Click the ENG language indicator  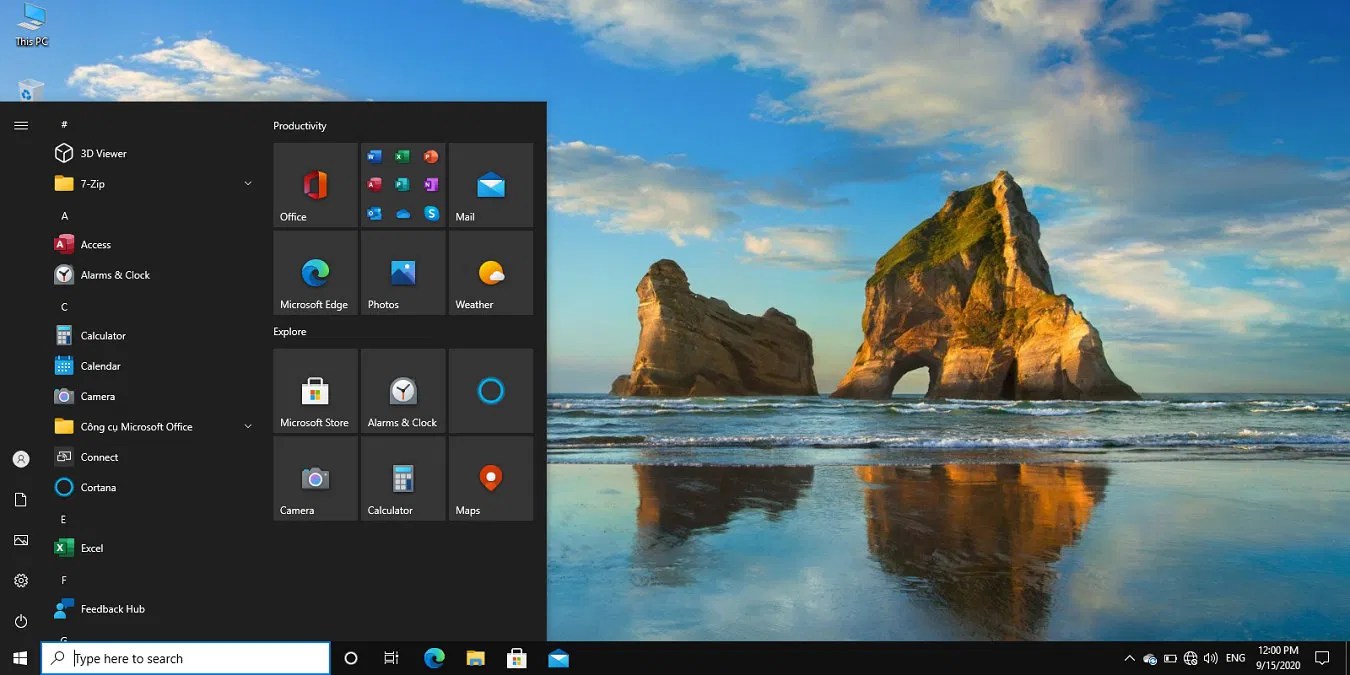tap(1236, 658)
